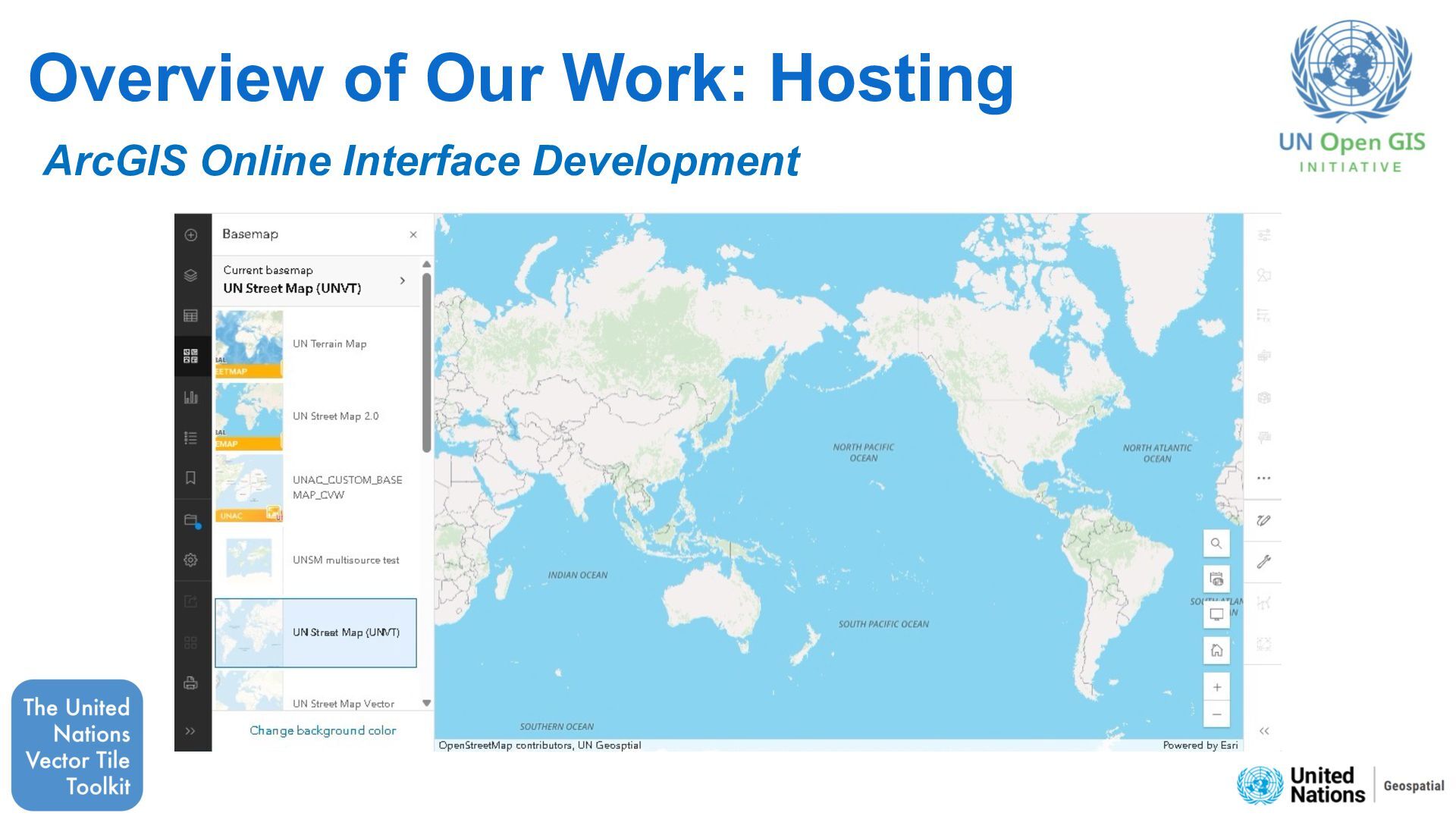Zoom out with the minus button
The width and height of the screenshot is (1456, 819).
[x=1216, y=714]
